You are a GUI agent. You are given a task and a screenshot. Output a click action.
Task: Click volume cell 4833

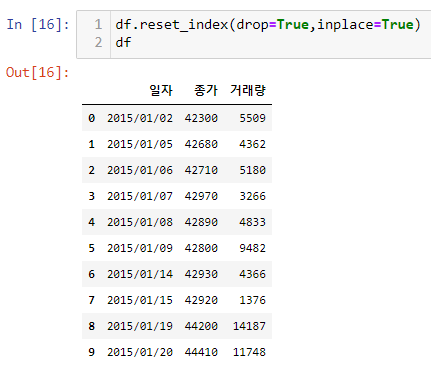pos(253,222)
